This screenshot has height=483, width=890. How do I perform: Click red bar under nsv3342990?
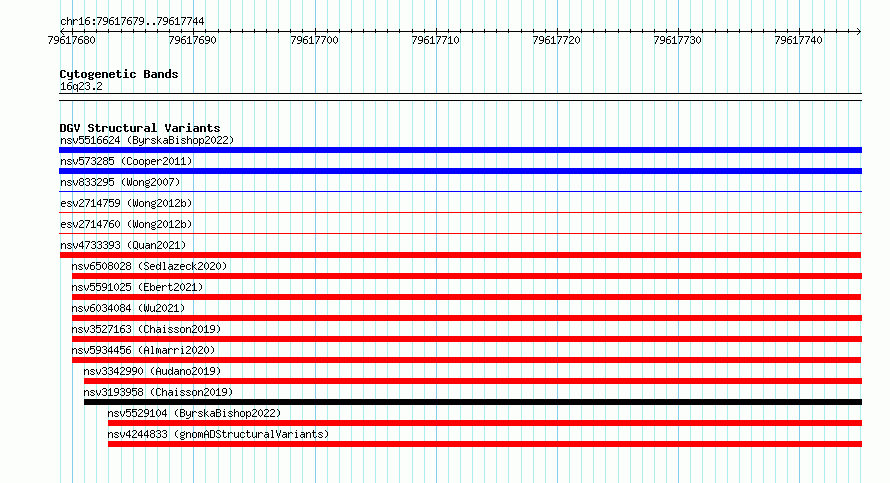(473, 381)
